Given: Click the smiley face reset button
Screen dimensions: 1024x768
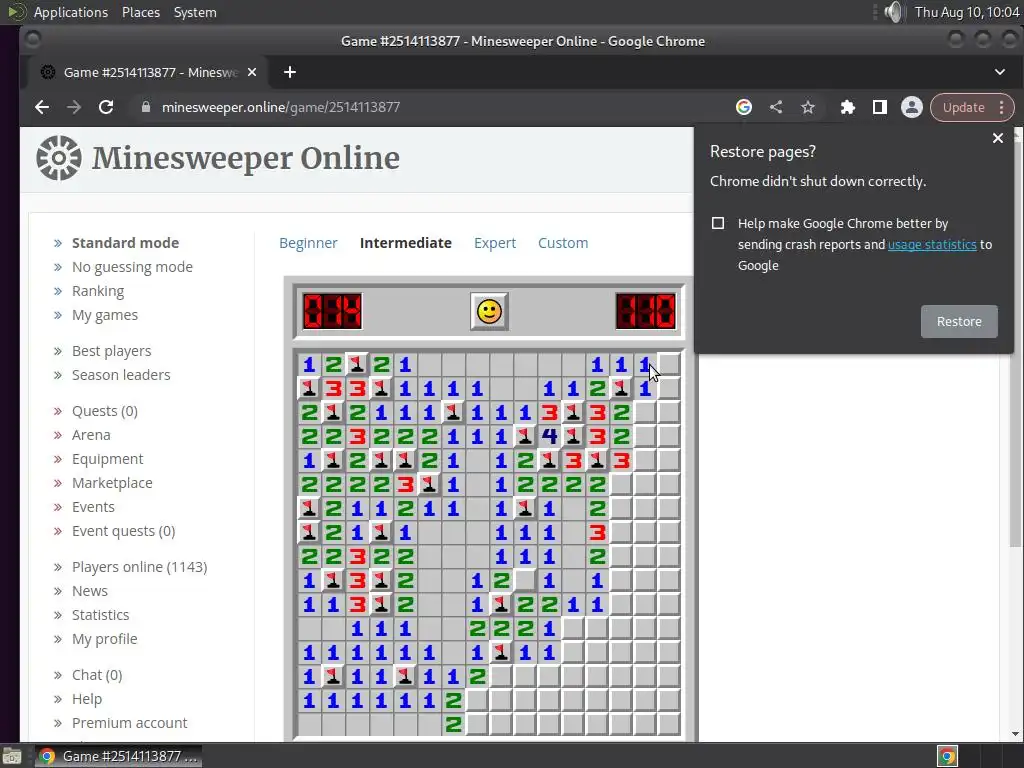Looking at the screenshot, I should pyautogui.click(x=489, y=311).
